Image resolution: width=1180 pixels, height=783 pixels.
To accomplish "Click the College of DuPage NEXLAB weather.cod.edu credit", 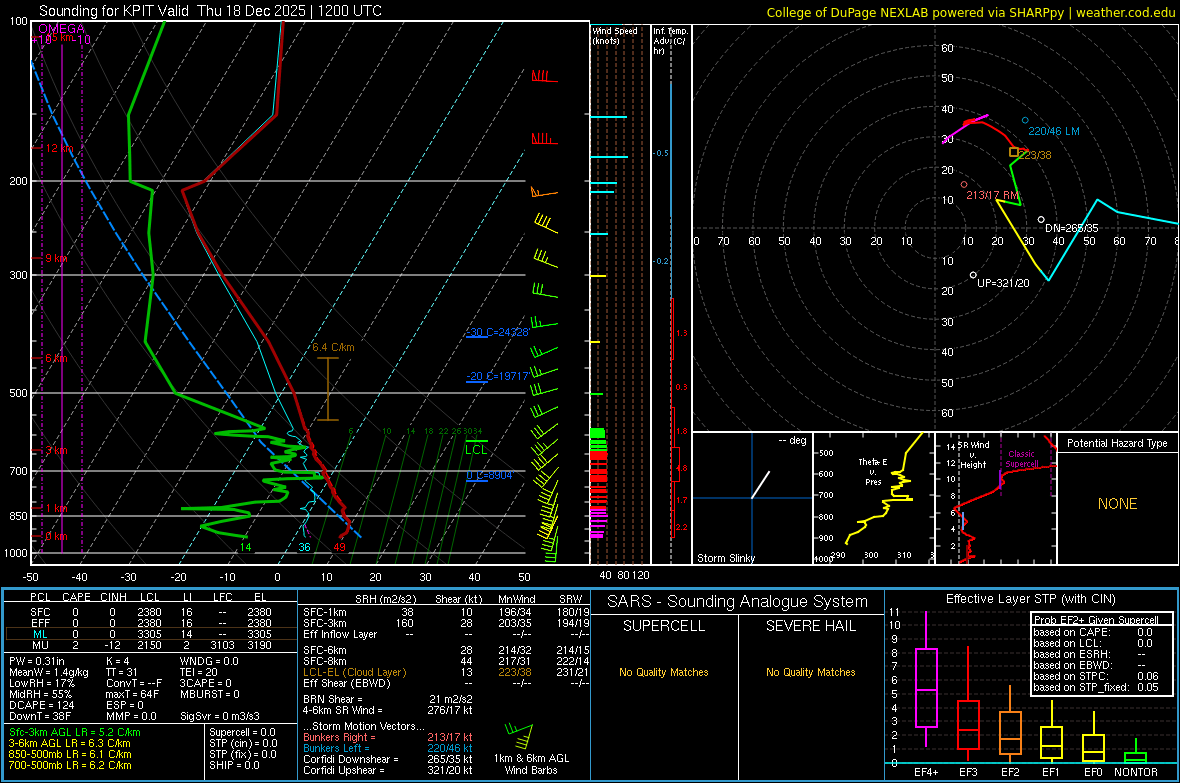I will 970,12.
